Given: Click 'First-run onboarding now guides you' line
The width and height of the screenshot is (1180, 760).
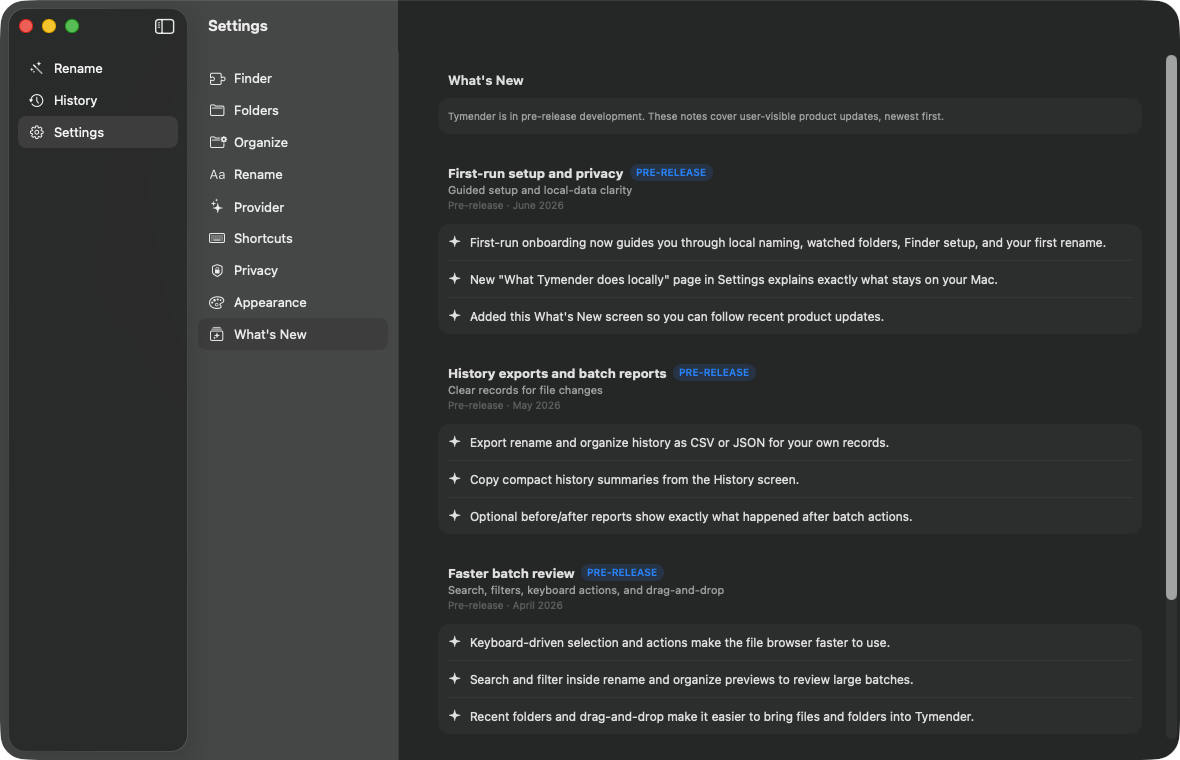Looking at the screenshot, I should coord(787,242).
